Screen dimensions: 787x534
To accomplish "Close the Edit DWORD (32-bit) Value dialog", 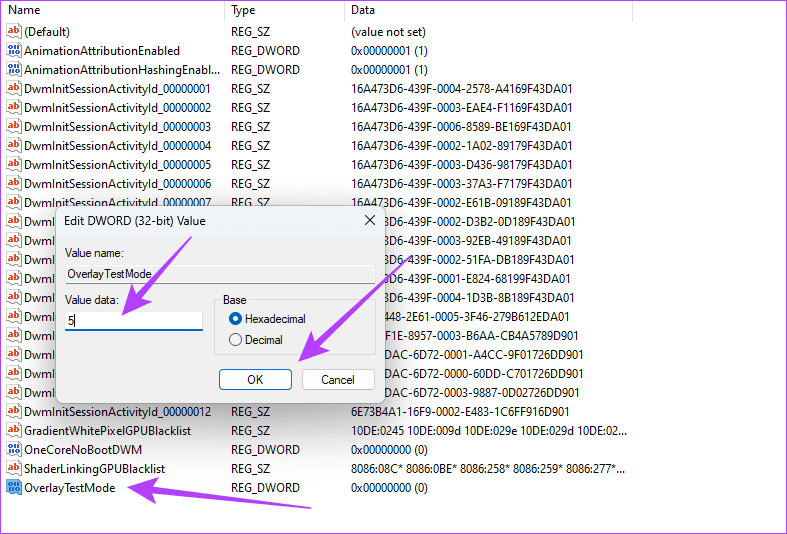I will click(x=370, y=220).
